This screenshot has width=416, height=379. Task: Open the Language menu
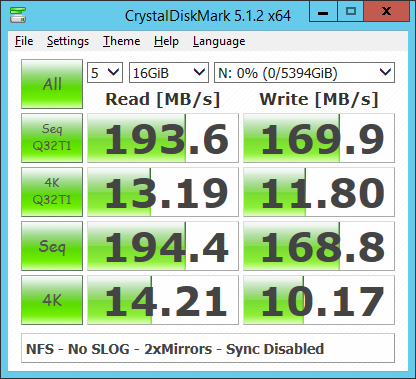tap(219, 41)
